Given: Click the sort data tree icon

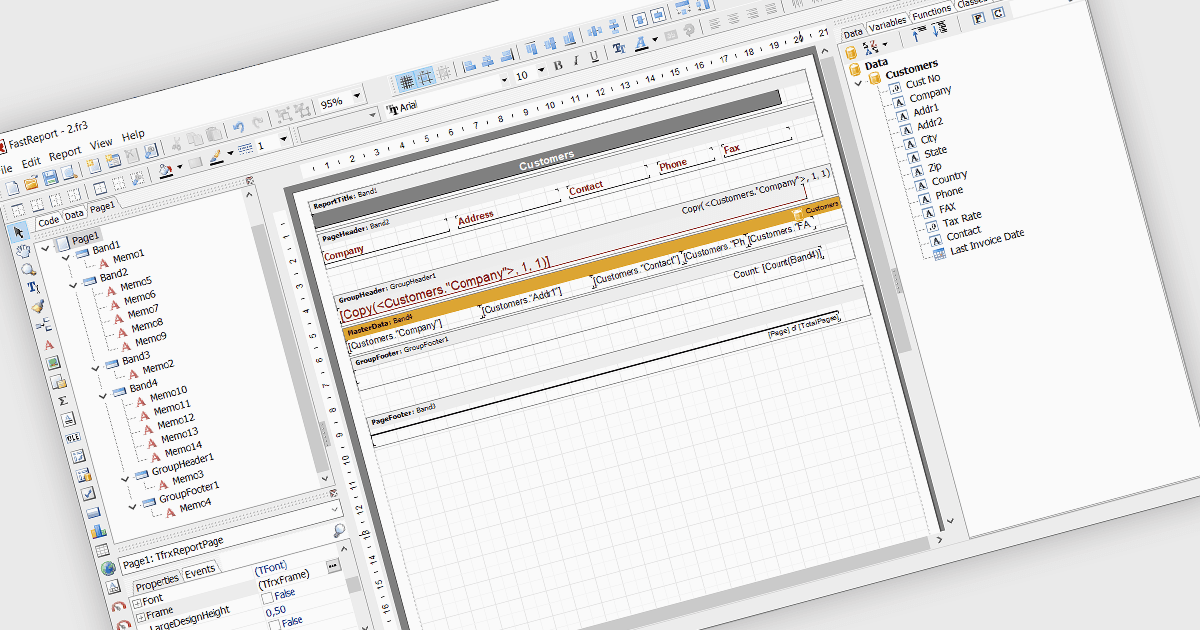Looking at the screenshot, I should click(871, 46).
